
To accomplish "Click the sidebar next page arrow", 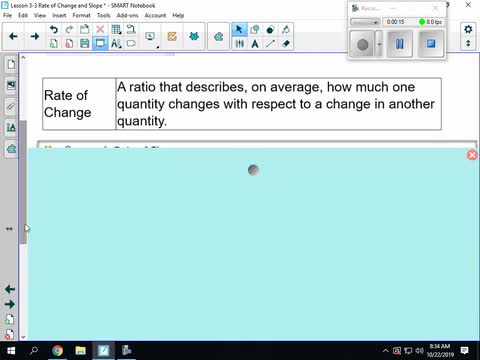I will coord(10,304).
